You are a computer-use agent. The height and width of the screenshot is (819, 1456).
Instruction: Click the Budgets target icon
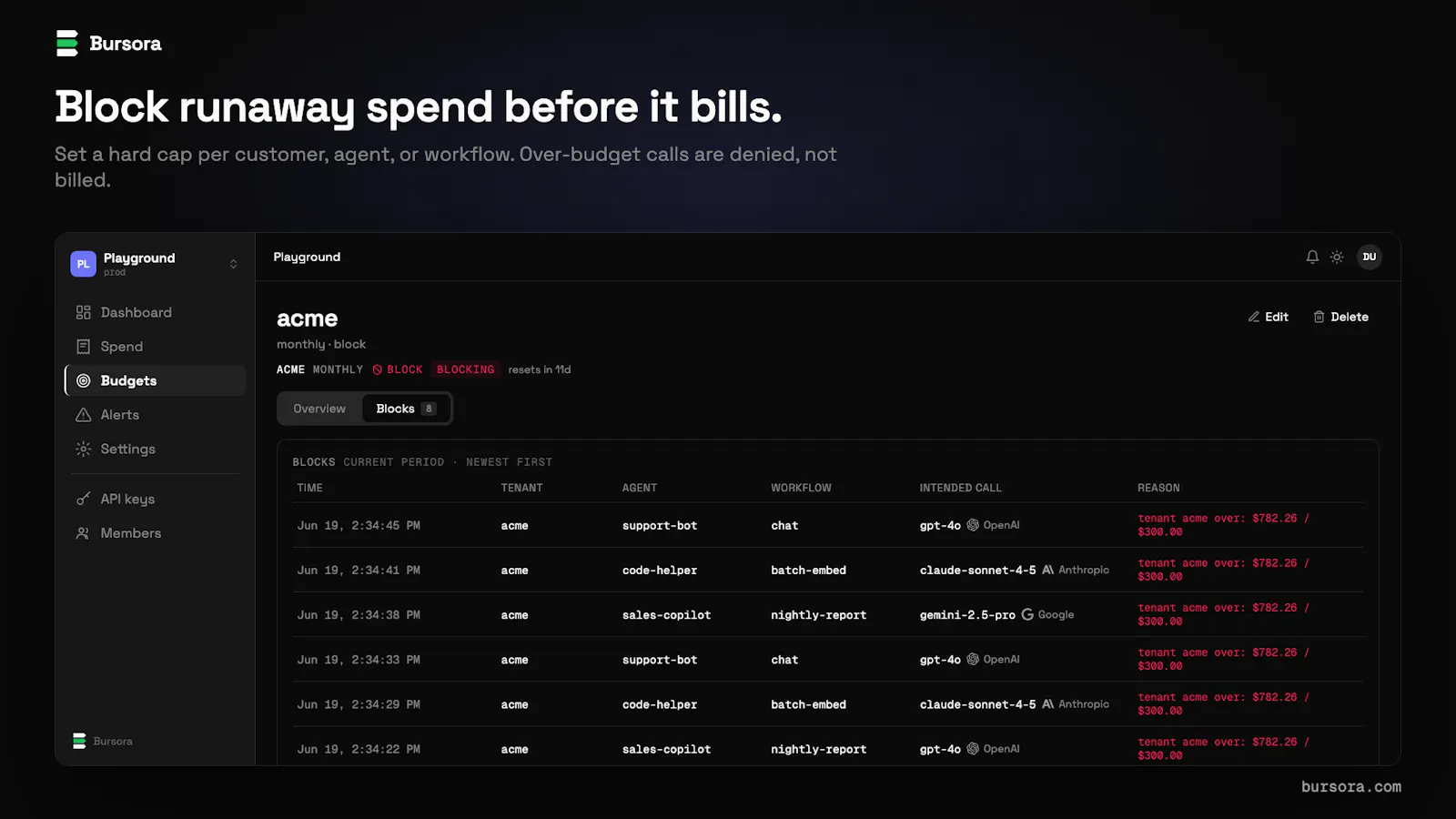84,380
